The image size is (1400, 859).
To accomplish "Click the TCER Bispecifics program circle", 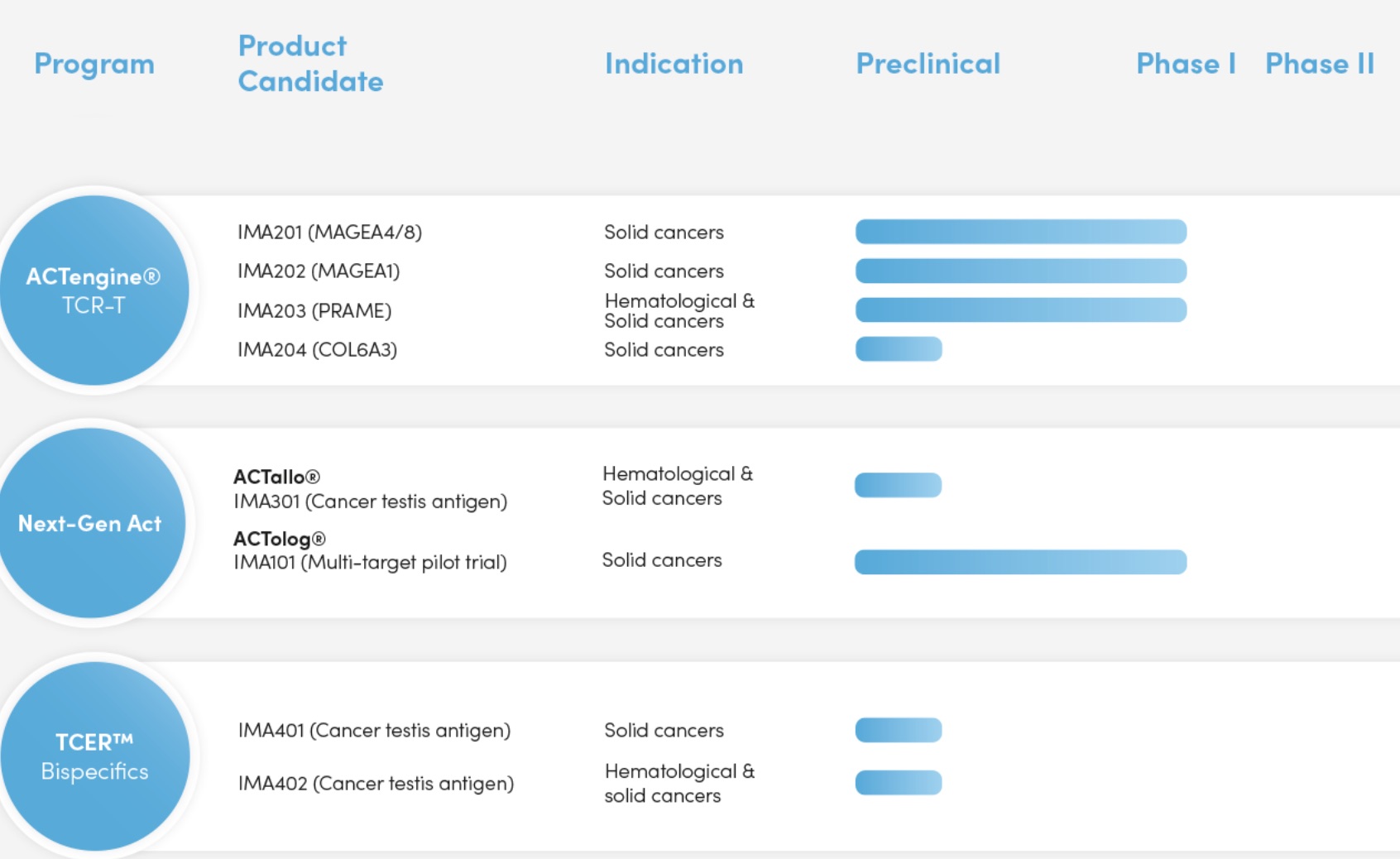I will tap(94, 756).
